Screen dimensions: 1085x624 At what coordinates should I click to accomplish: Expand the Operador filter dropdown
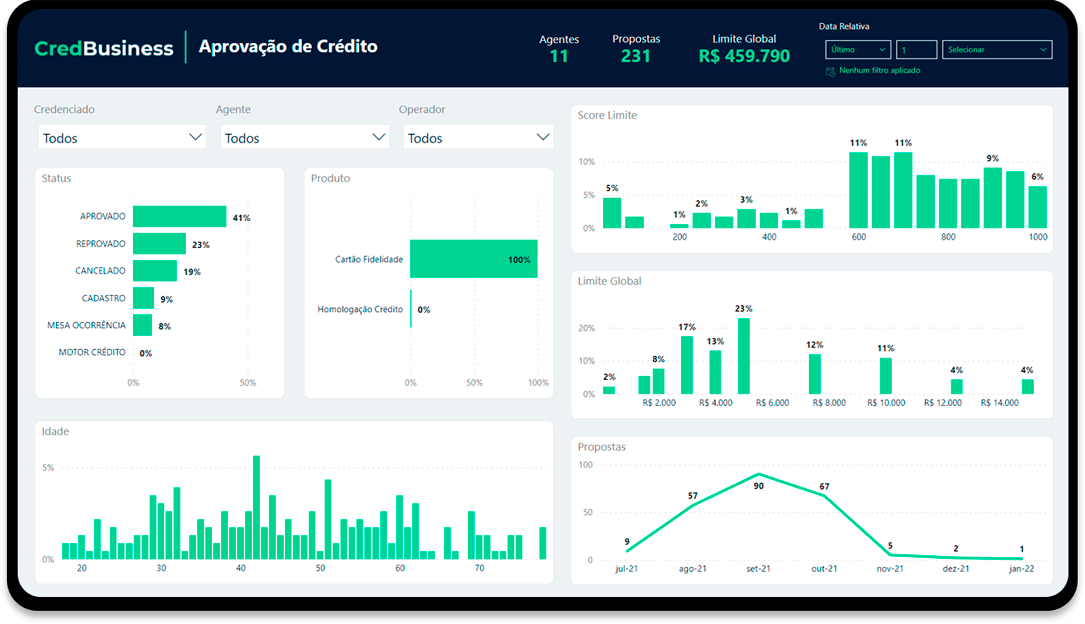tap(477, 136)
